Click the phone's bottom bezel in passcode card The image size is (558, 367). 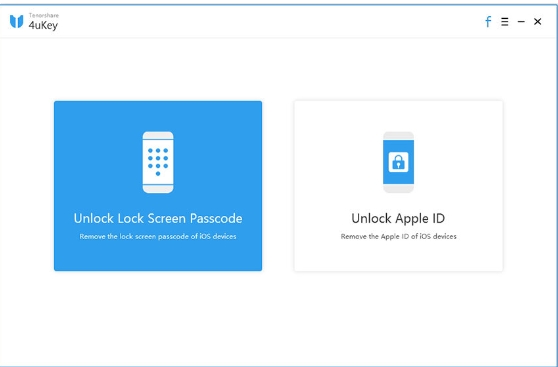(158, 189)
